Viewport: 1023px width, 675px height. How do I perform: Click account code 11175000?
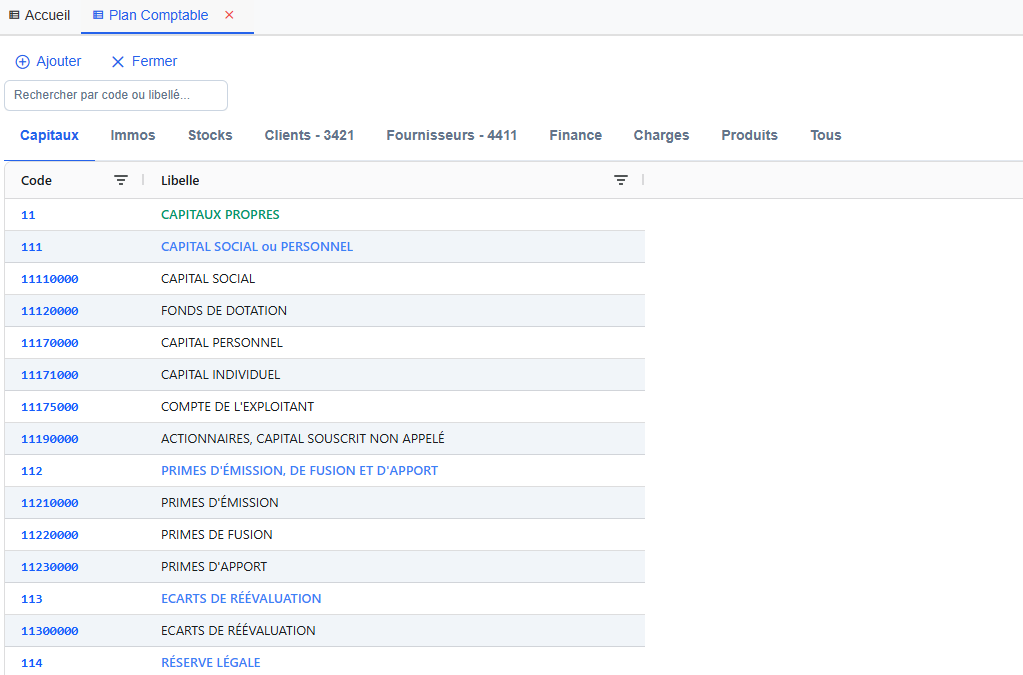(x=49, y=407)
